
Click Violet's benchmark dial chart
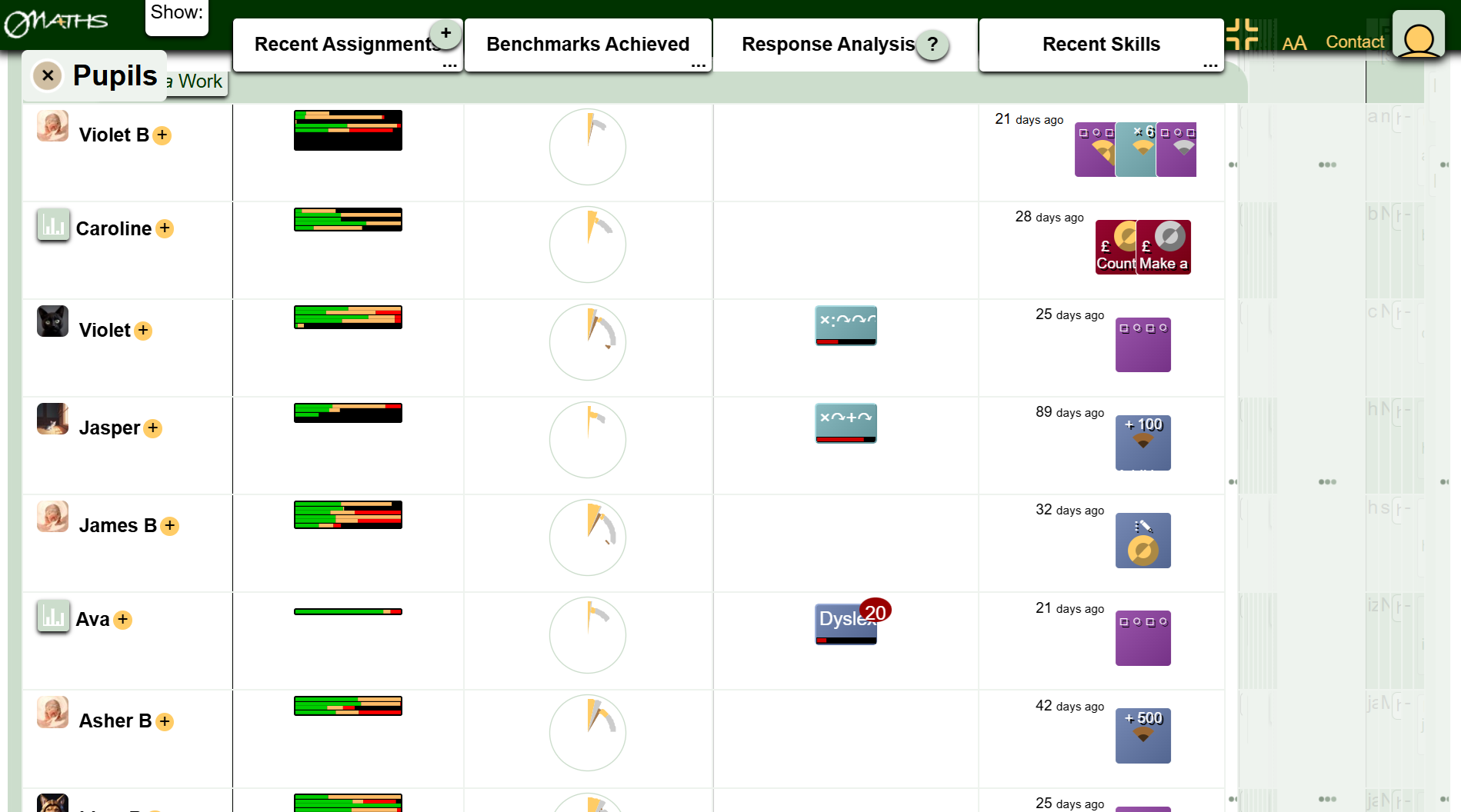click(x=588, y=342)
